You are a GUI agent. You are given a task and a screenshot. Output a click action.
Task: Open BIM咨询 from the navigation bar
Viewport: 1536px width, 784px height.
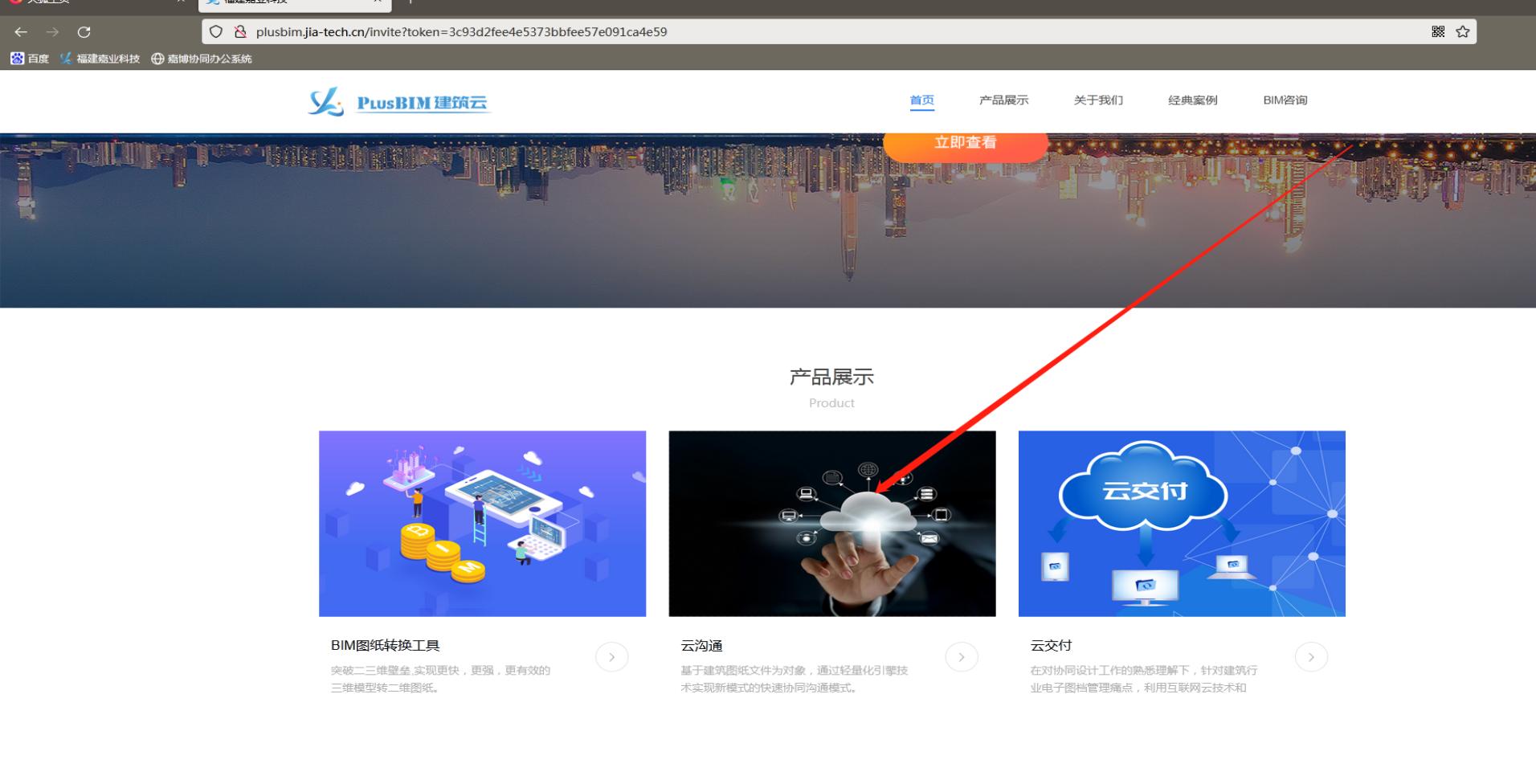(x=1285, y=100)
